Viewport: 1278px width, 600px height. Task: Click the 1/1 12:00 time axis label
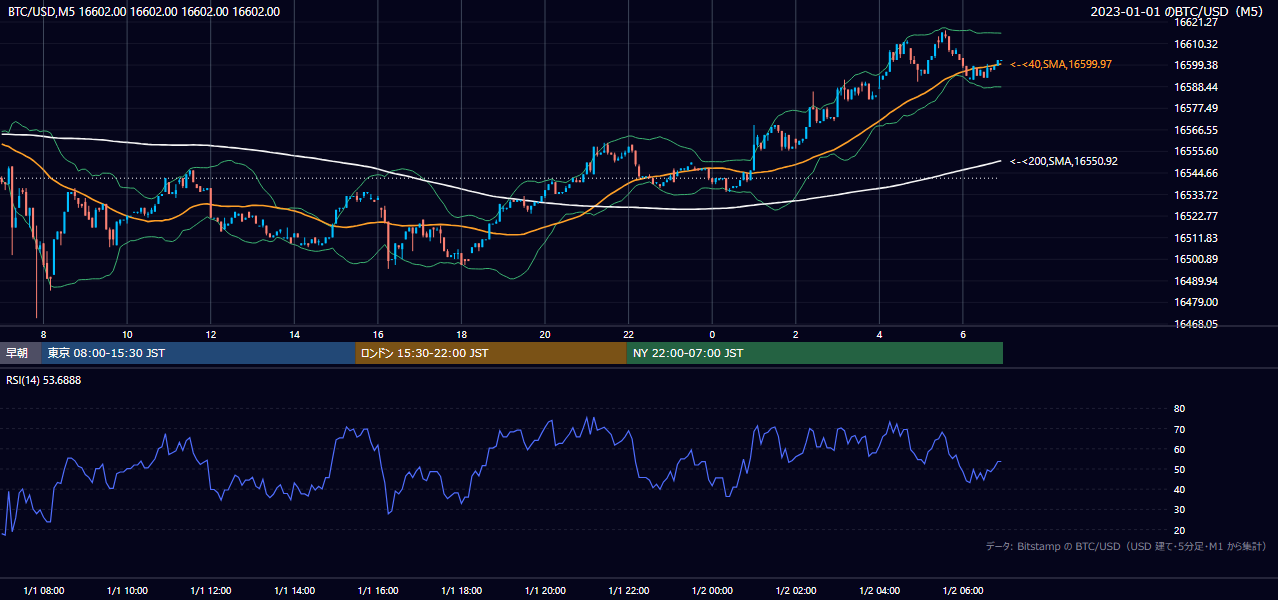point(210,591)
